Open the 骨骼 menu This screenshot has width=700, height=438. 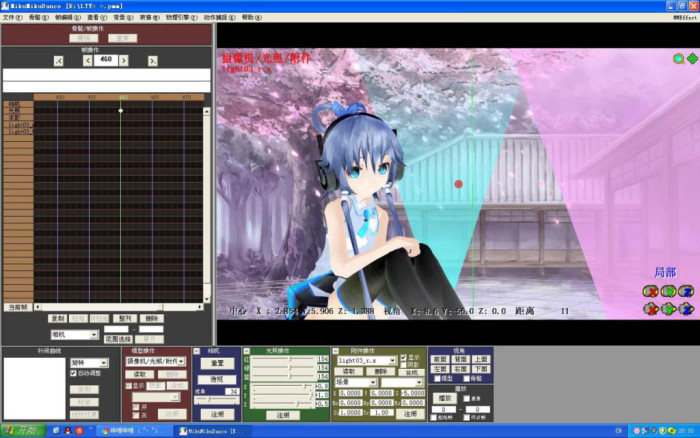(38, 17)
